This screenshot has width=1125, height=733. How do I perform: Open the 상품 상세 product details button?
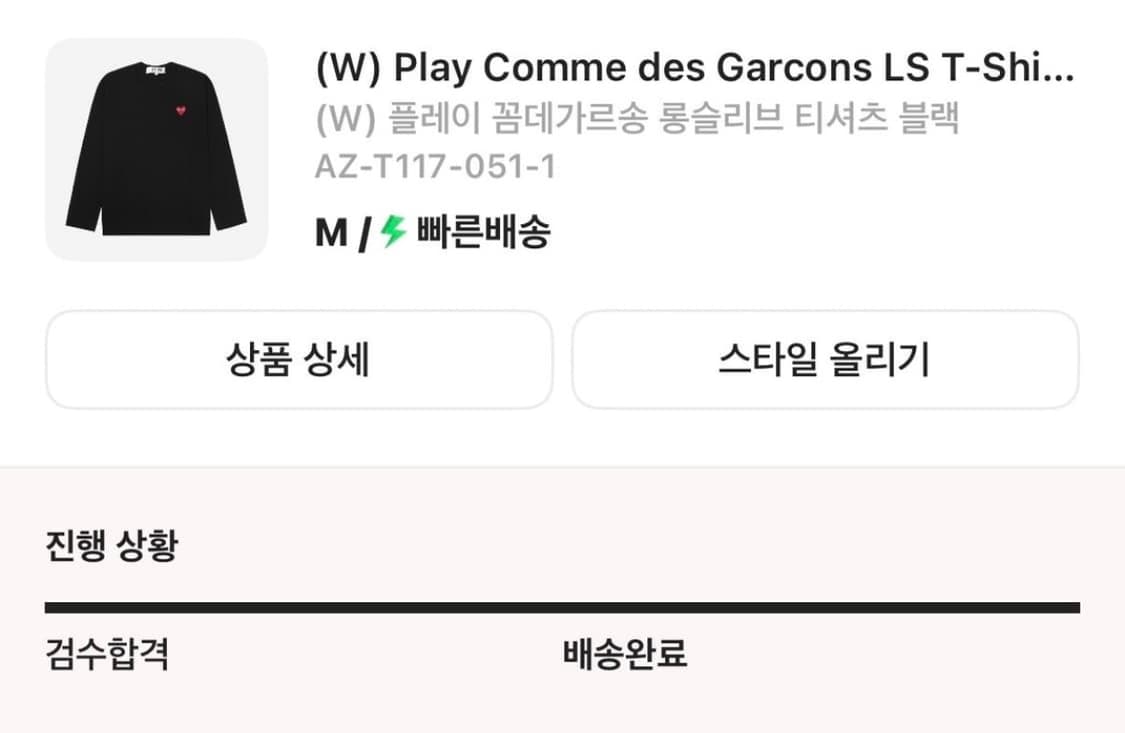(299, 359)
